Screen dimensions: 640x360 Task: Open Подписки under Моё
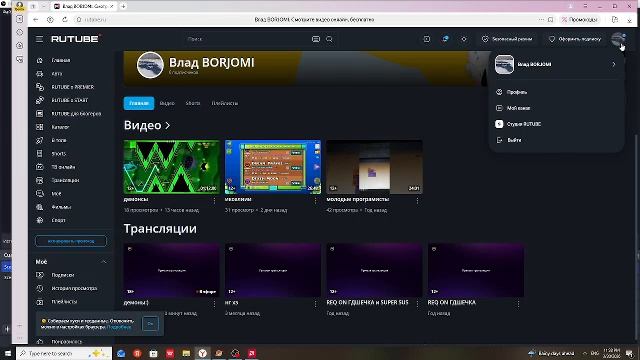[62, 275]
